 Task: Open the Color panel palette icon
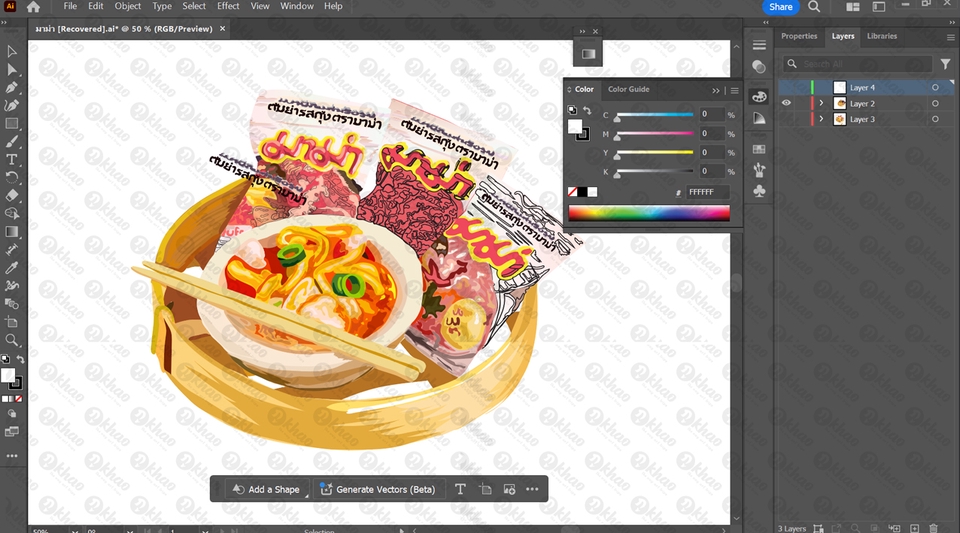[759, 97]
